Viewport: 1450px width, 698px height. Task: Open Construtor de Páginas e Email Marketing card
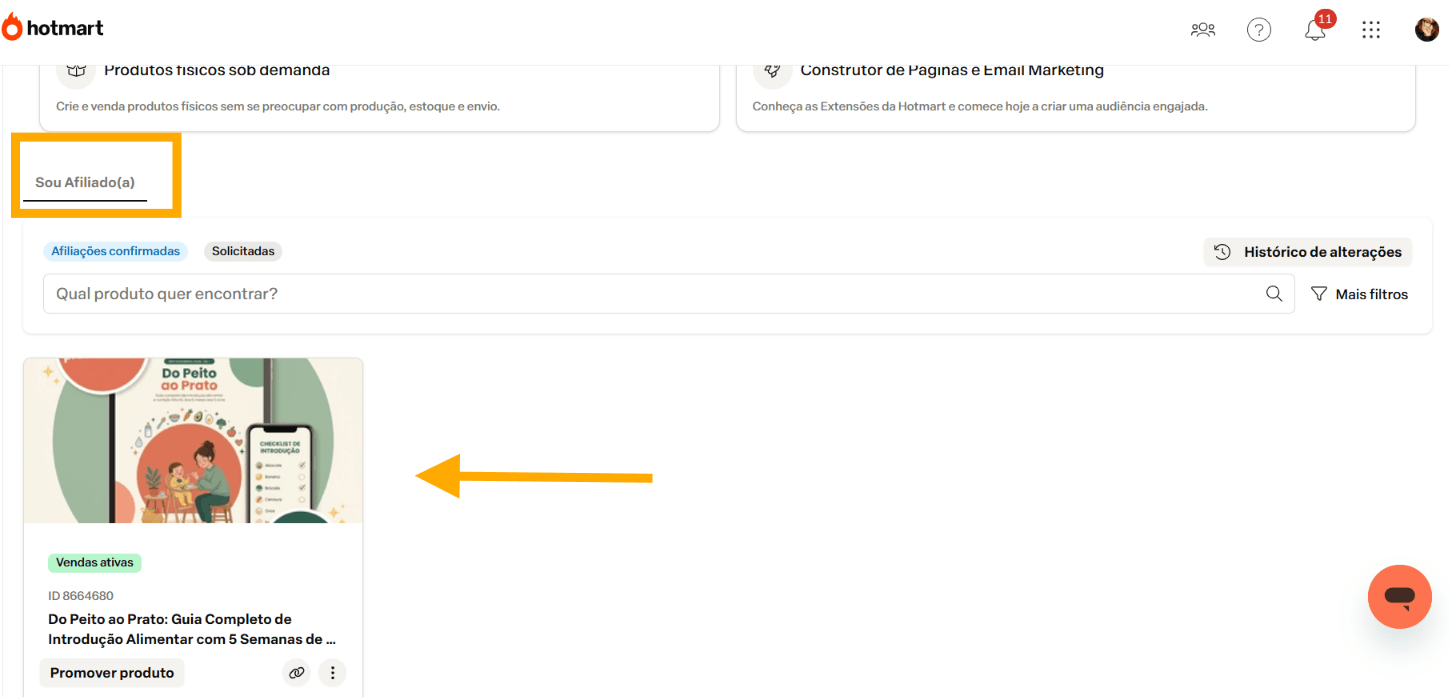tap(1076, 98)
